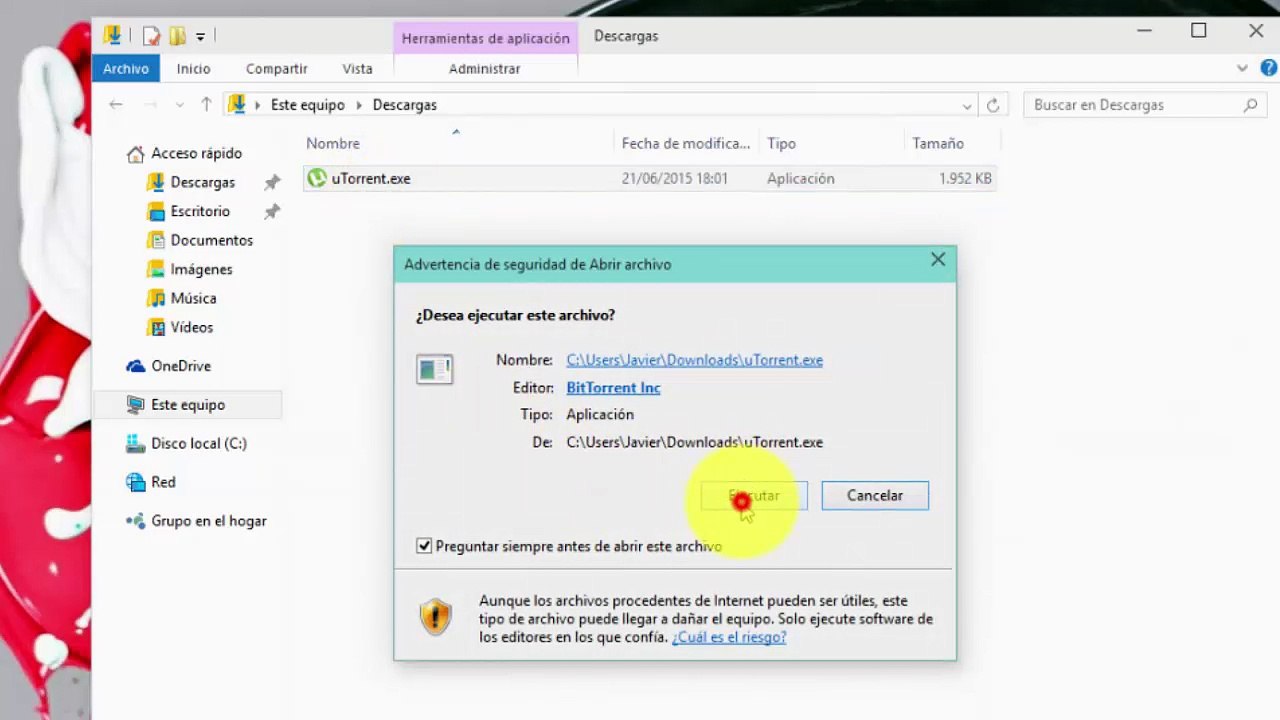This screenshot has height=720, width=1280.
Task: Click the Grupo en el hogar icon
Action: (x=135, y=522)
